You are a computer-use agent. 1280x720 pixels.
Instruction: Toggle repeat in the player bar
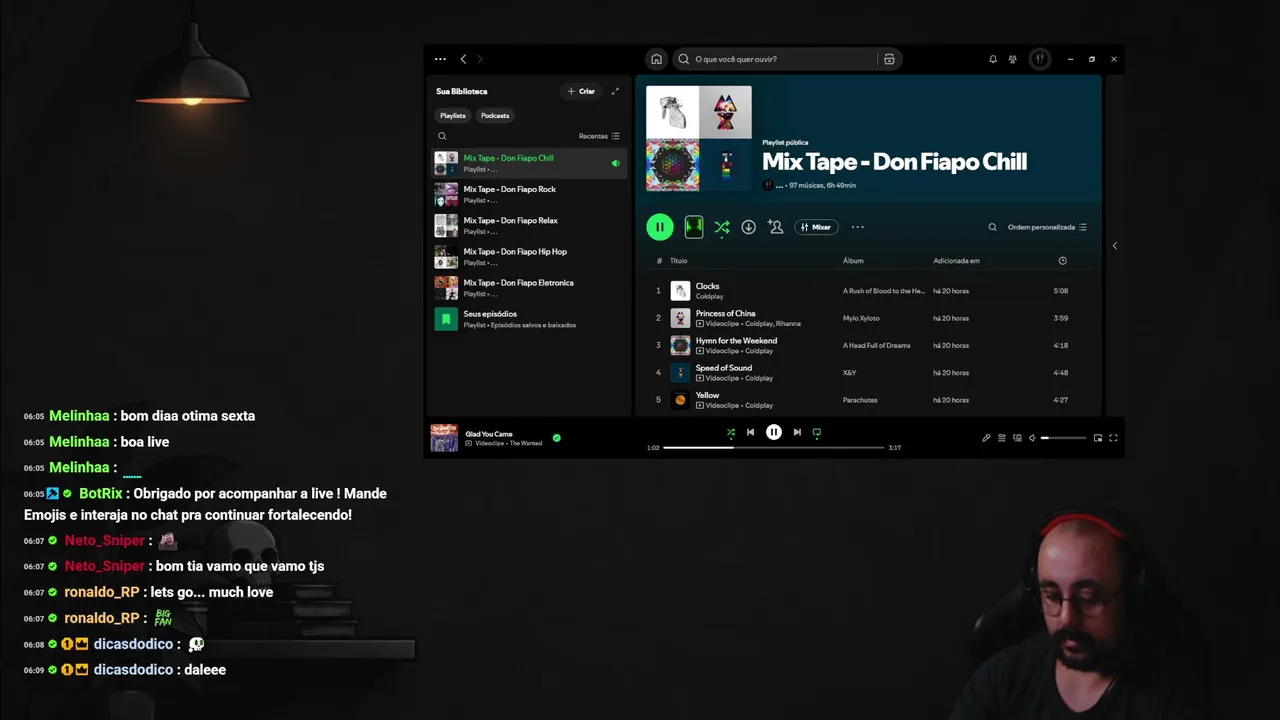tap(817, 432)
